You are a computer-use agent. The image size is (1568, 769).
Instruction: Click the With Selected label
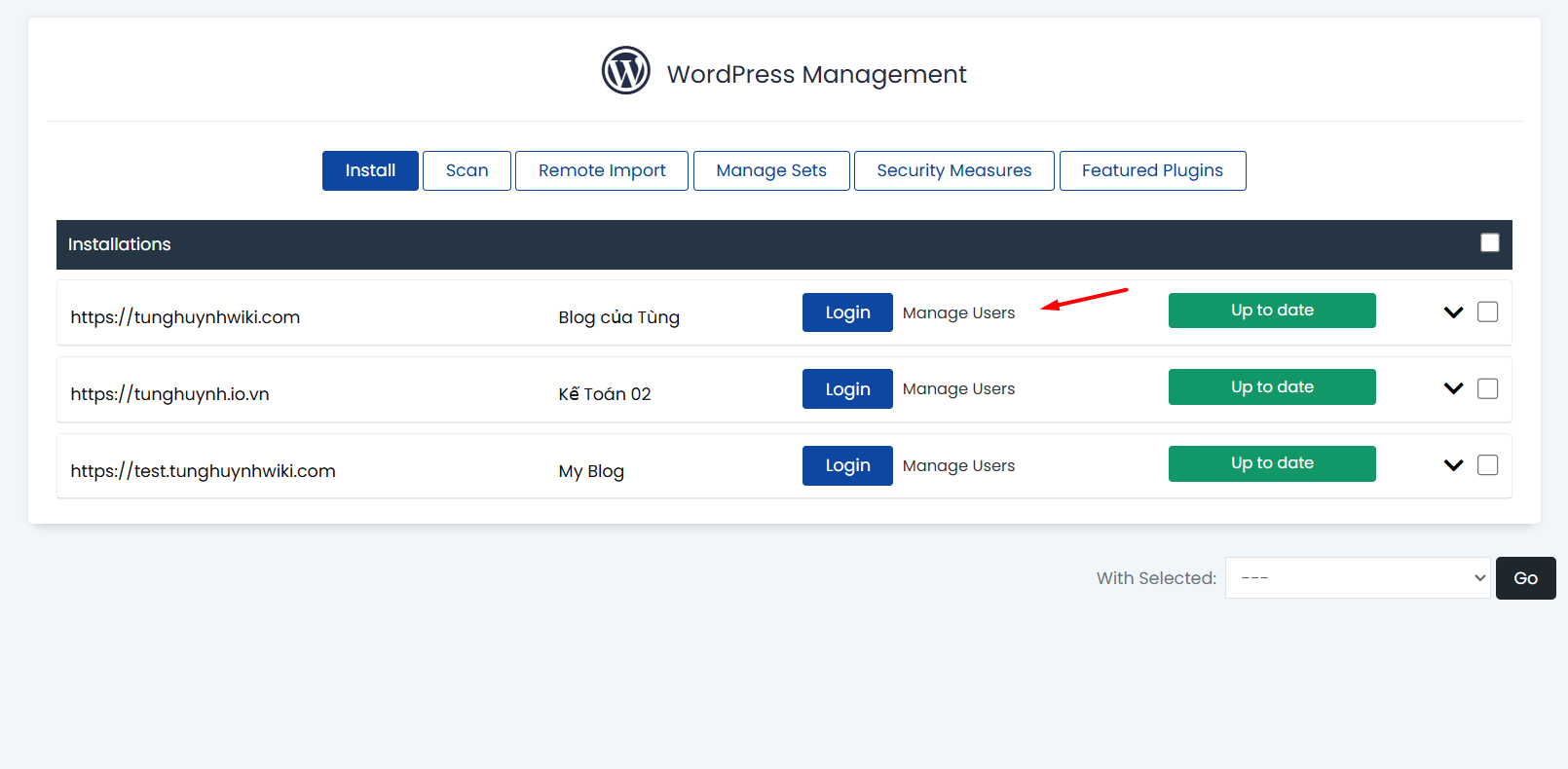click(x=1156, y=578)
